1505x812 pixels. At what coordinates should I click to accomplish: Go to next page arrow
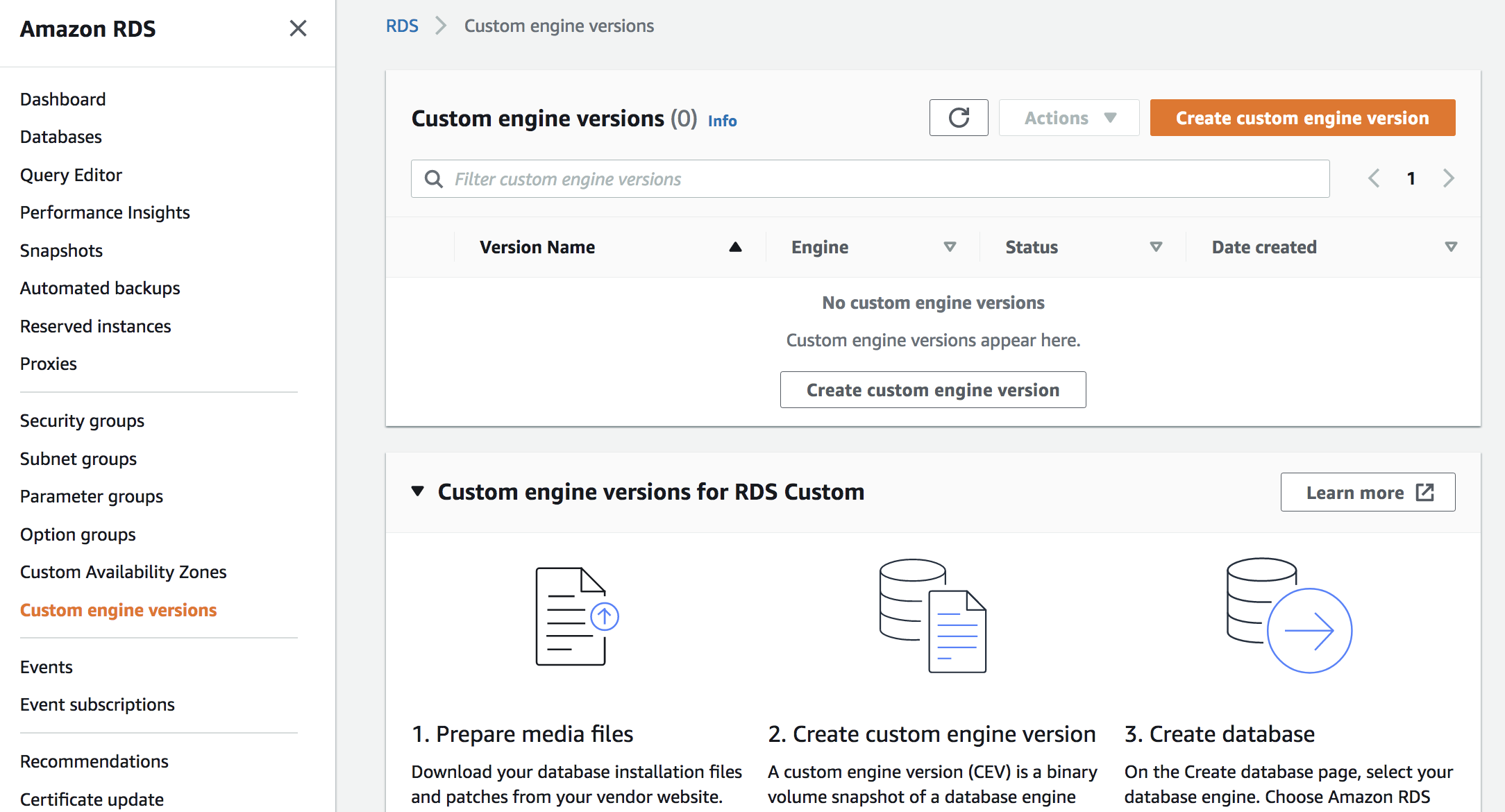click(1448, 178)
